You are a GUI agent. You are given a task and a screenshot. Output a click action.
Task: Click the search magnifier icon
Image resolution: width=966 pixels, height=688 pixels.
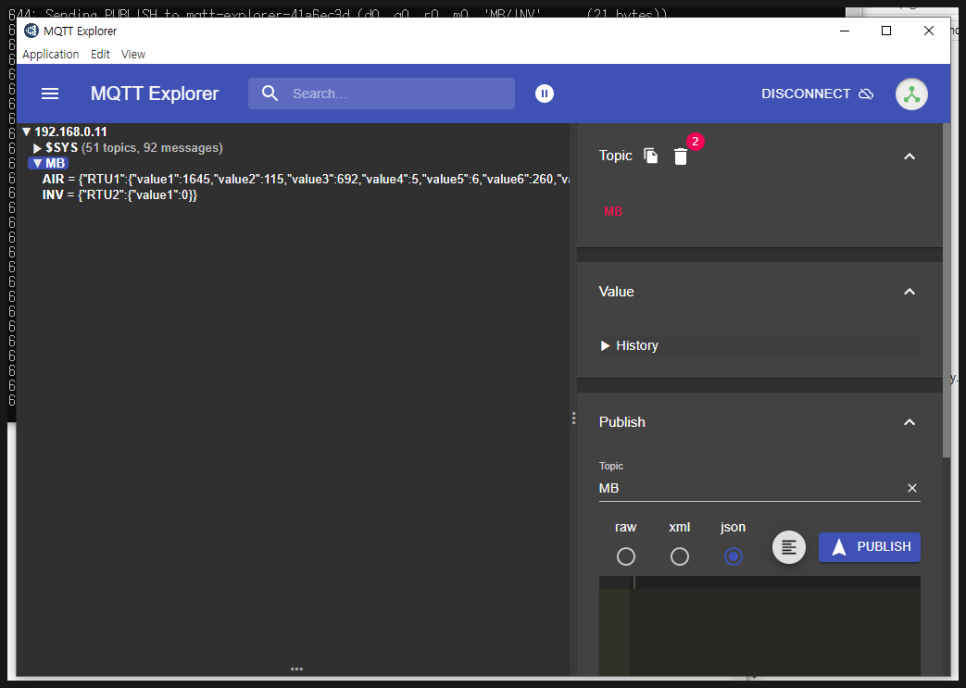tap(270, 94)
